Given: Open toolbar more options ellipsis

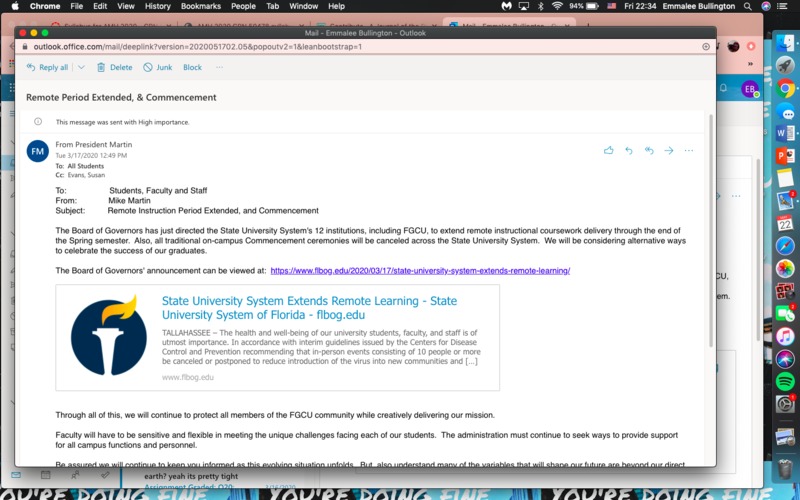Looking at the screenshot, I should (x=220, y=67).
